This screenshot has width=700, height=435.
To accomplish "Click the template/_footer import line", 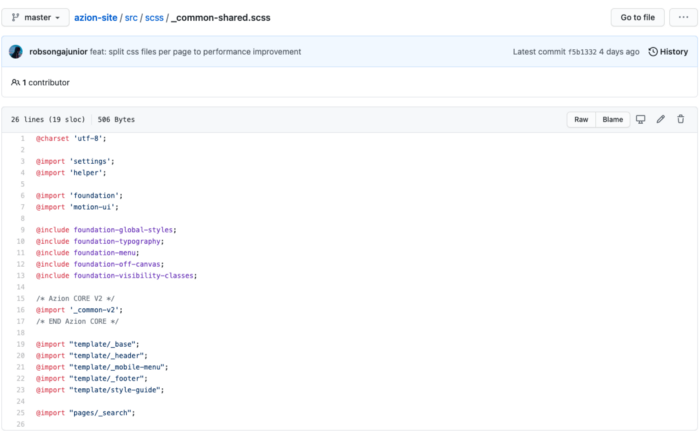I will (x=92, y=379).
